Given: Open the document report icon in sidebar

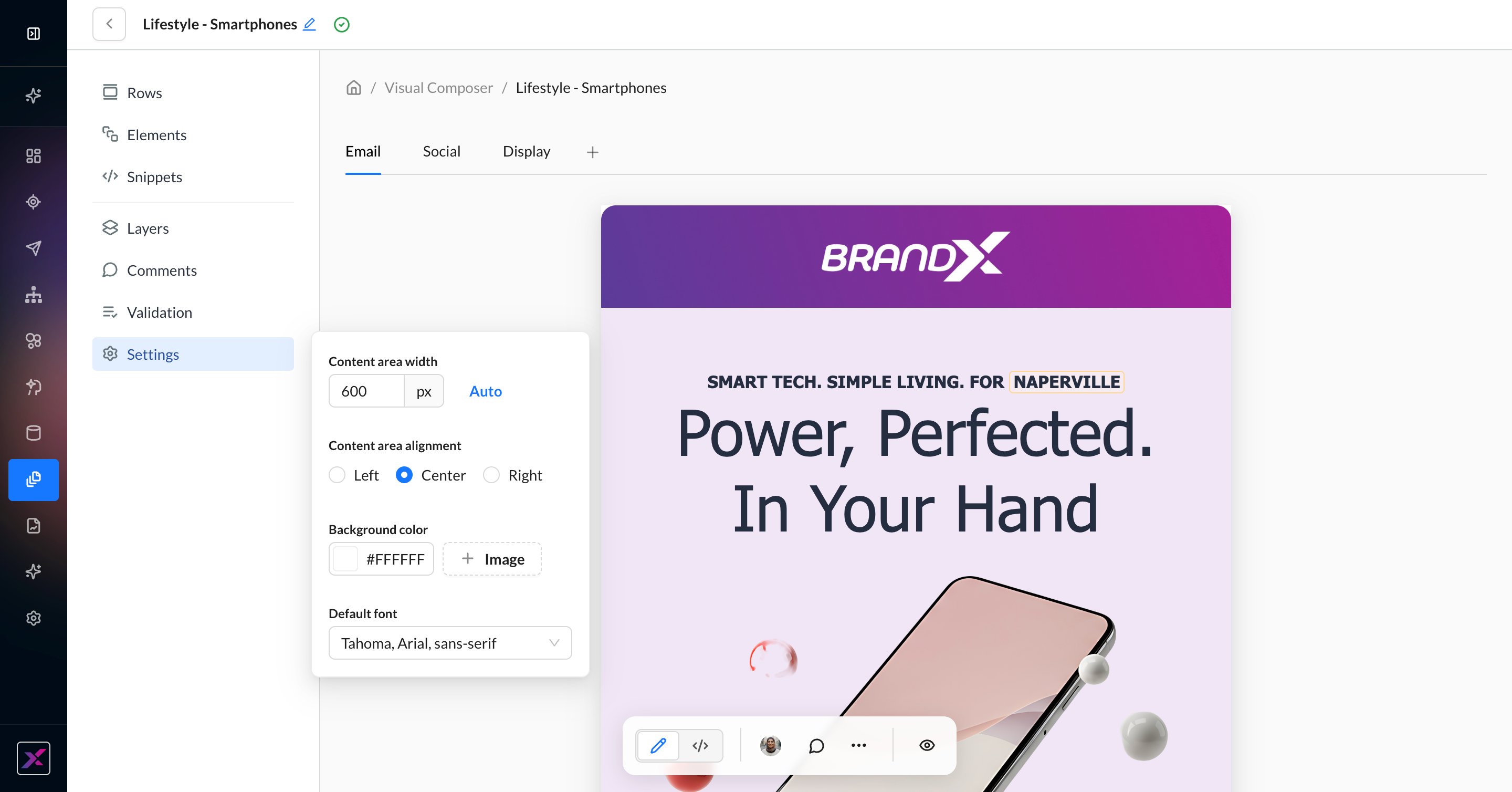Looking at the screenshot, I should coord(34,525).
